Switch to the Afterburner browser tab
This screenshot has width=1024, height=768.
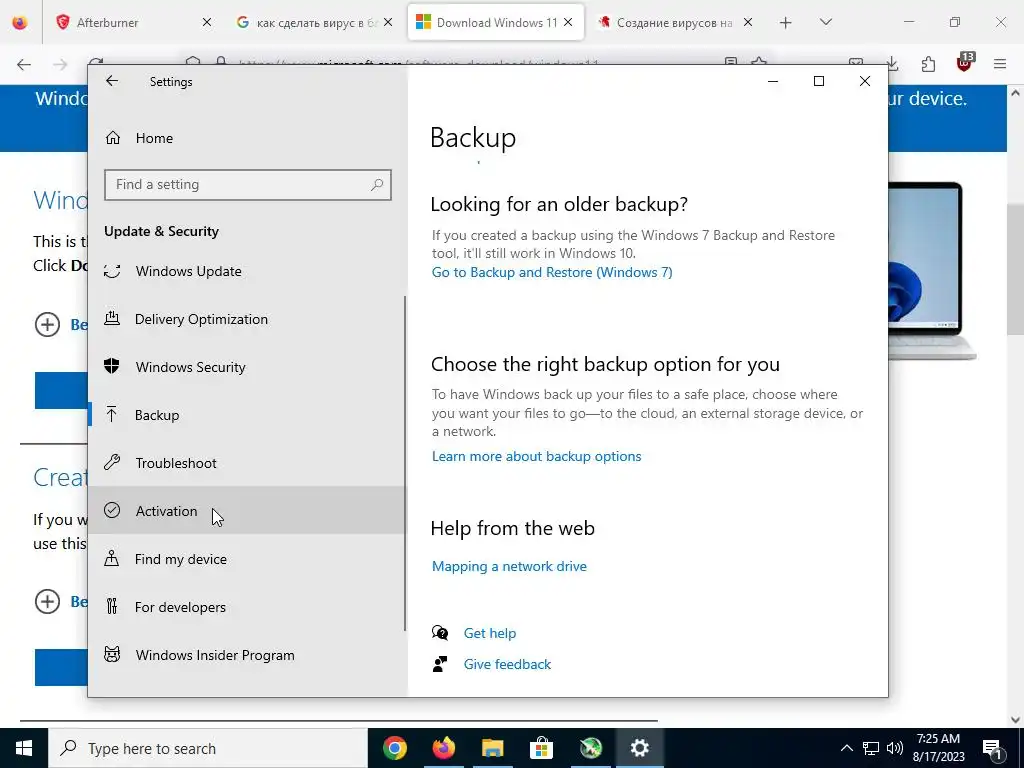point(134,22)
